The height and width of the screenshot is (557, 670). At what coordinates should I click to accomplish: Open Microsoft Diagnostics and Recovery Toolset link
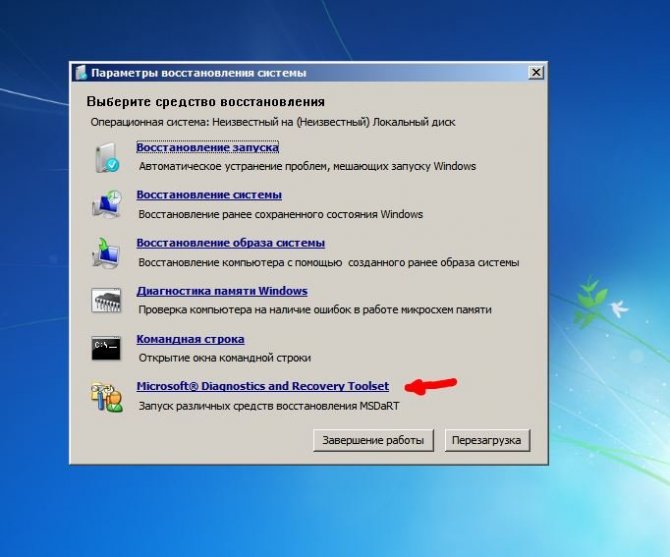[263, 386]
